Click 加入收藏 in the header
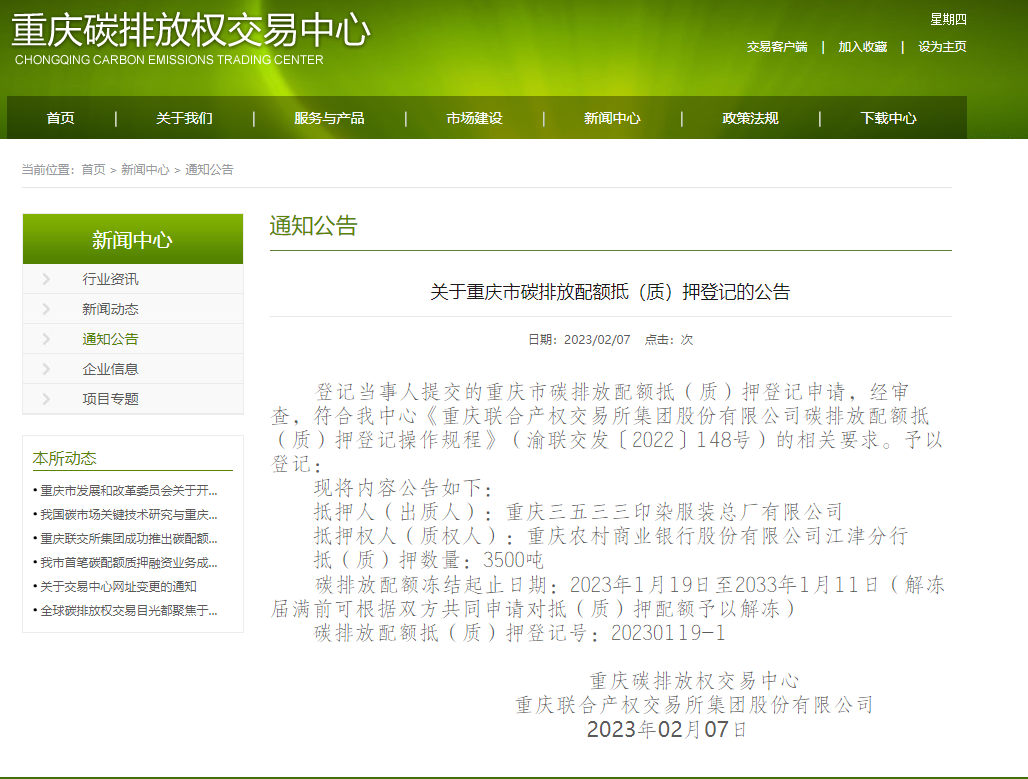This screenshot has width=1028, height=779. (x=863, y=47)
